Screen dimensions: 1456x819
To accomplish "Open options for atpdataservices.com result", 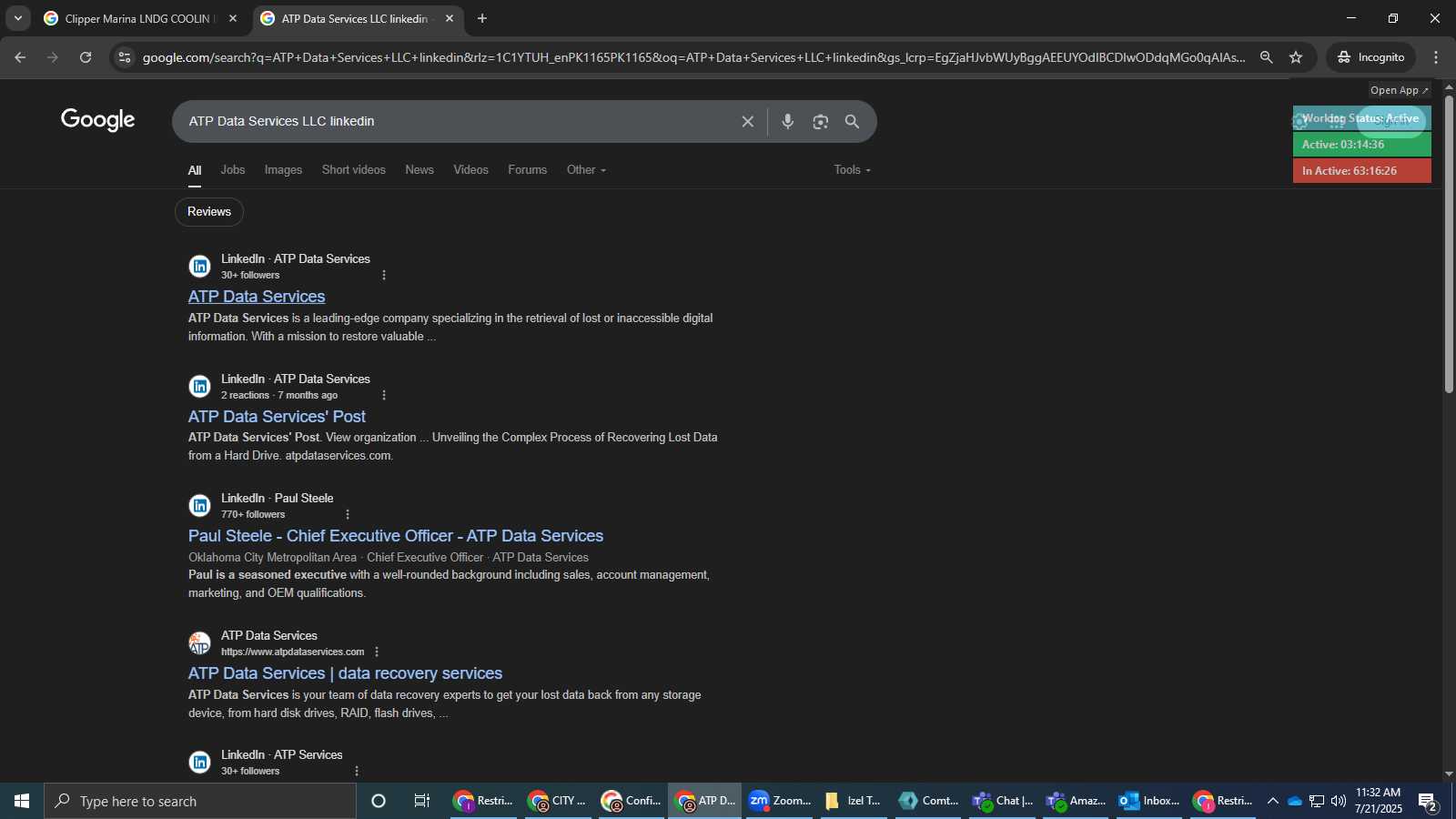I will tap(377, 652).
